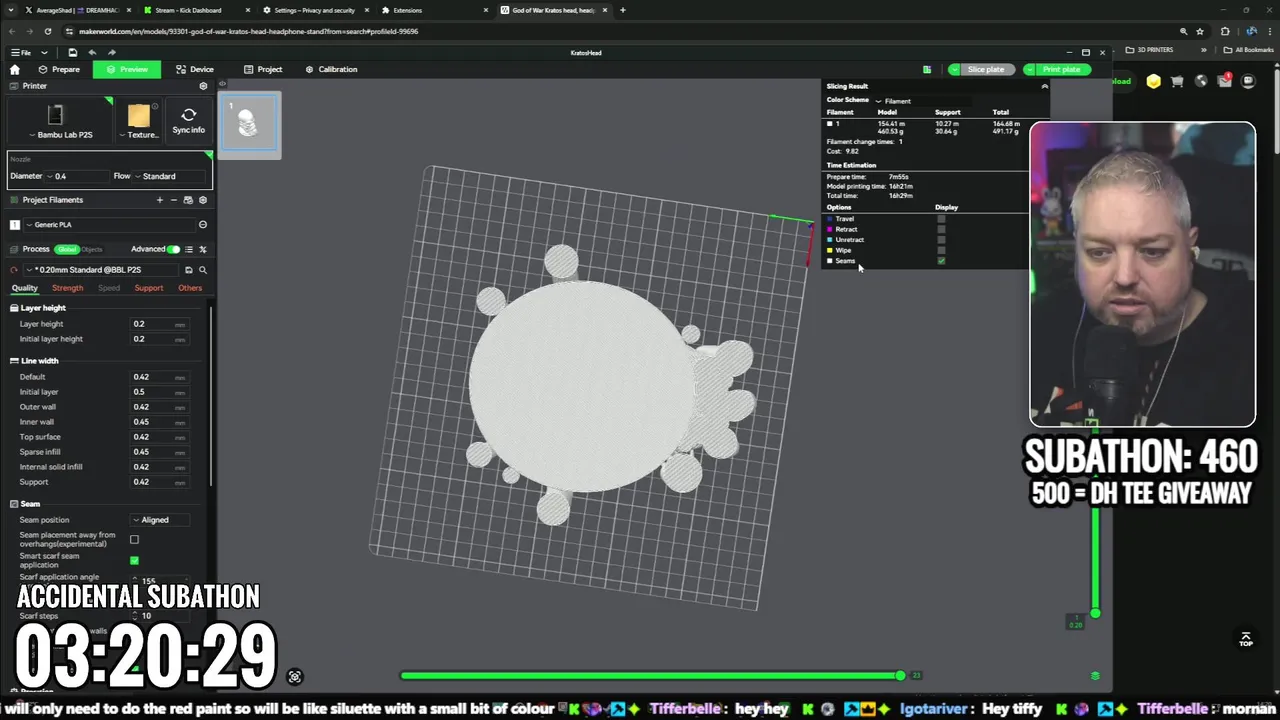
Task: Reload the browser page
Action: 47,31
